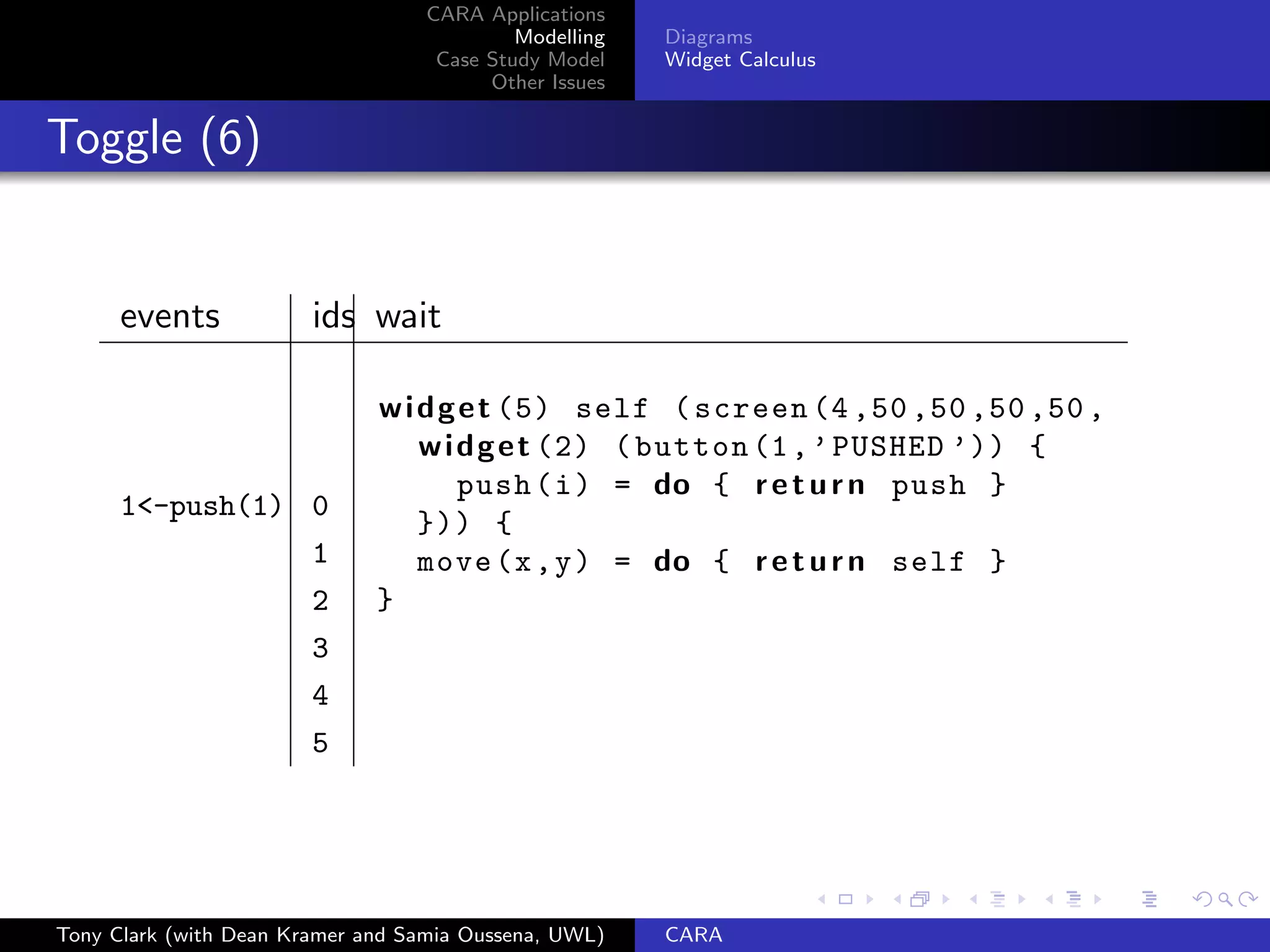Go to next subsection arrow
1270x952 pixels.
point(1021,899)
